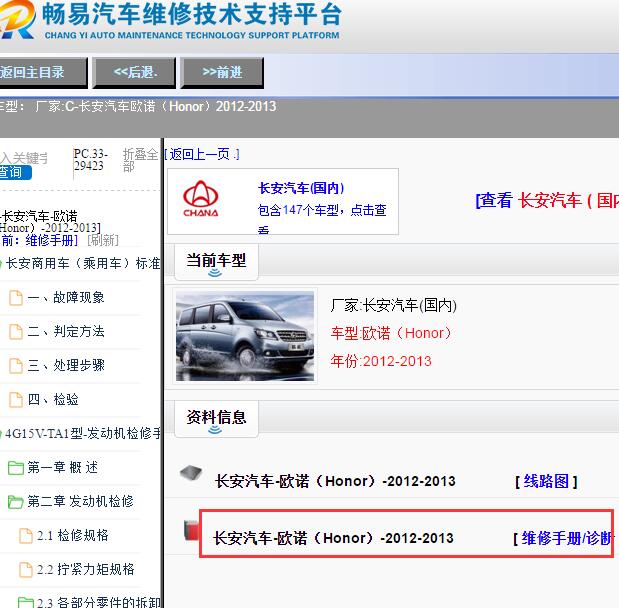Click the gray book icon beside 线路图 row
The height and width of the screenshot is (608, 619).
(191, 472)
